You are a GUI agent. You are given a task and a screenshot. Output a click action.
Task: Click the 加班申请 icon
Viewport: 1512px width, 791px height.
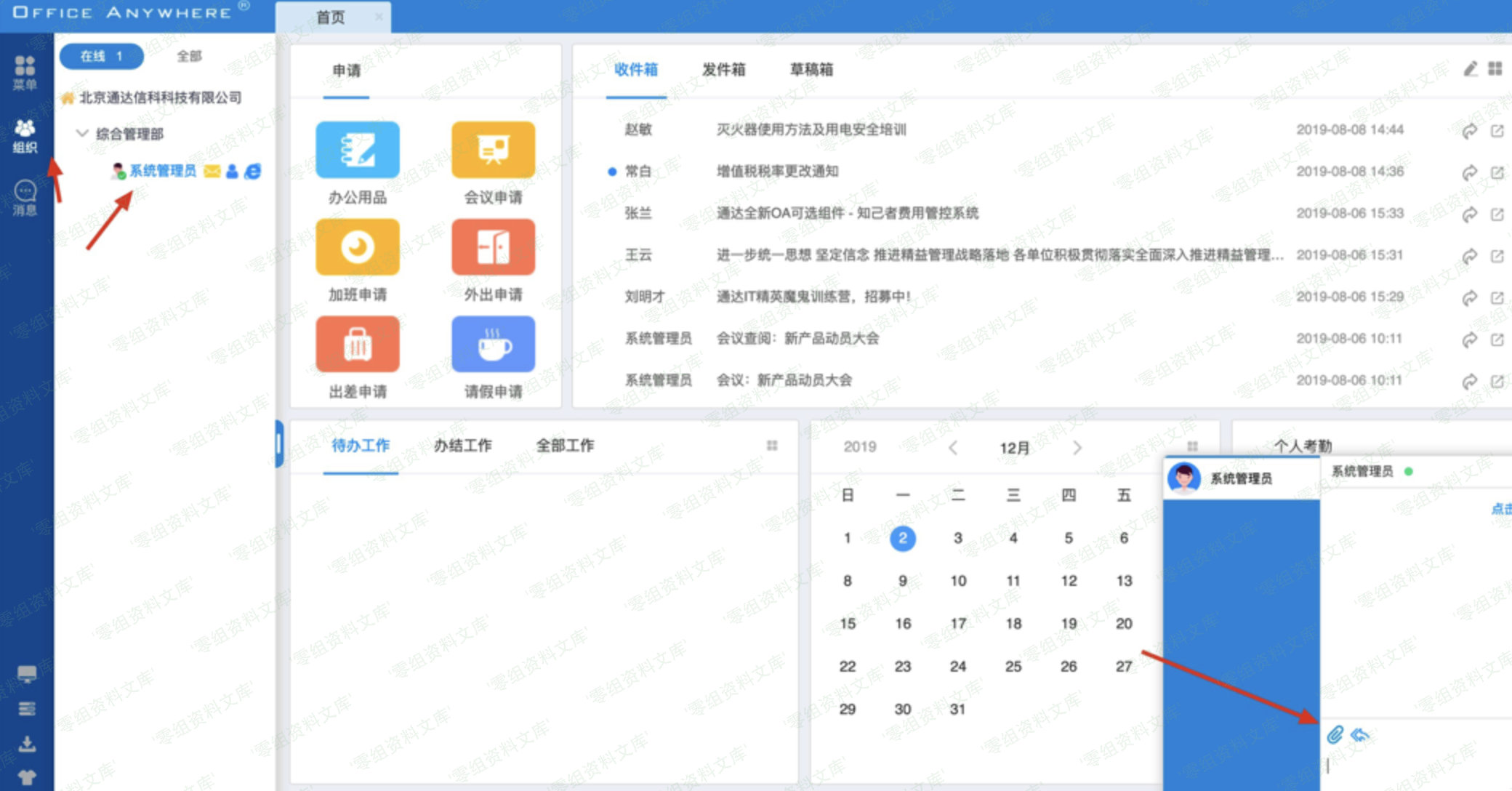point(357,247)
